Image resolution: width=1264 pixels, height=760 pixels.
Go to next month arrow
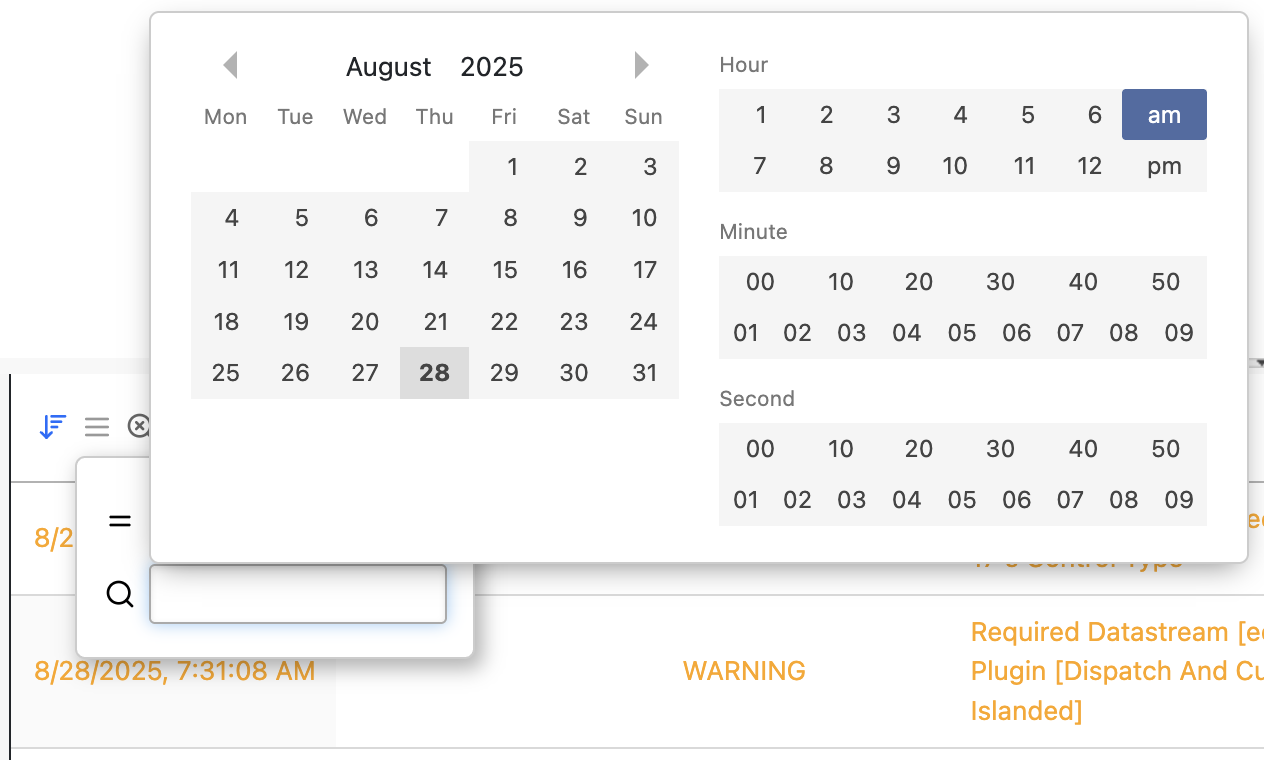pyautogui.click(x=641, y=65)
